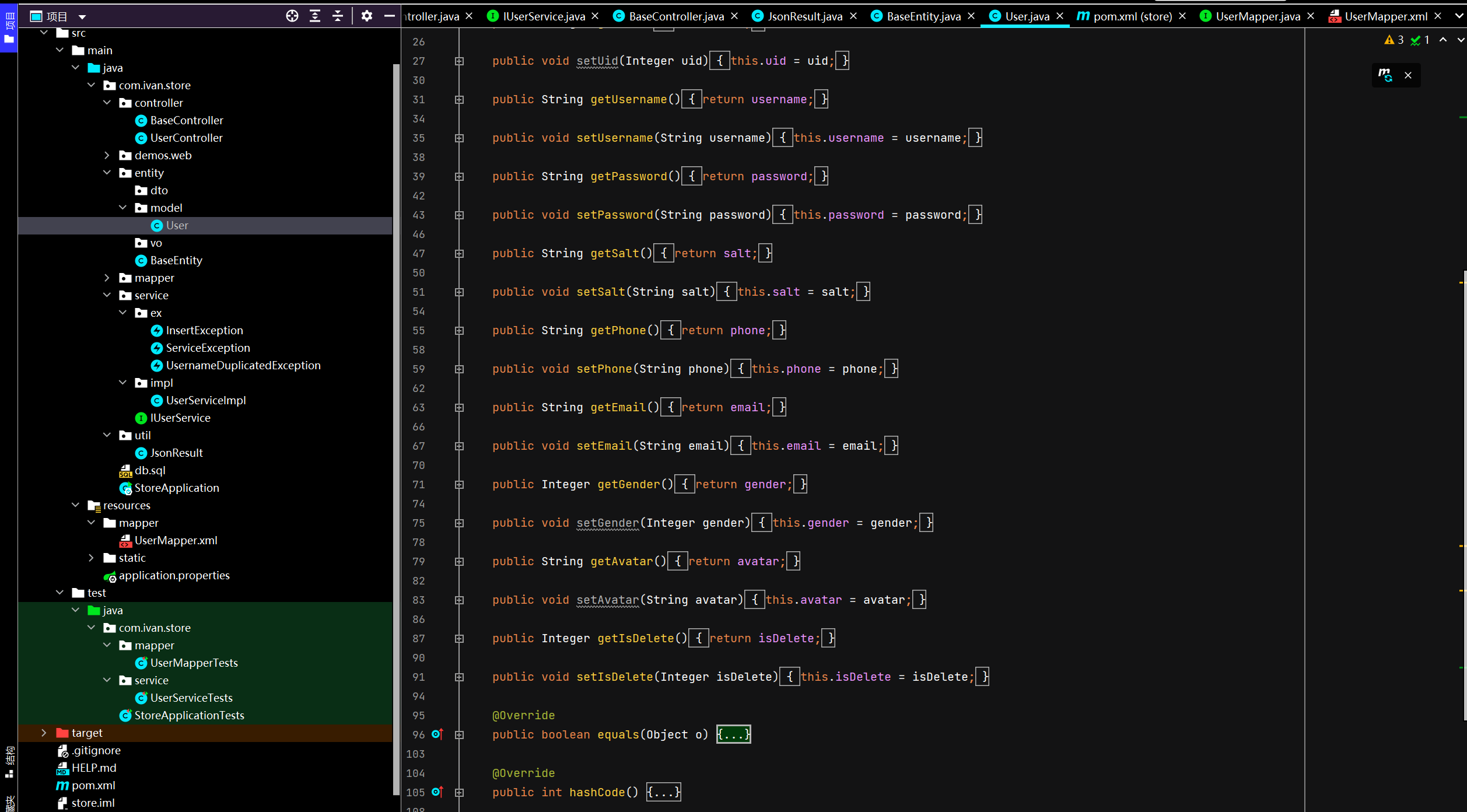Select JsonResult in util package
1467x812 pixels.
[x=176, y=453]
